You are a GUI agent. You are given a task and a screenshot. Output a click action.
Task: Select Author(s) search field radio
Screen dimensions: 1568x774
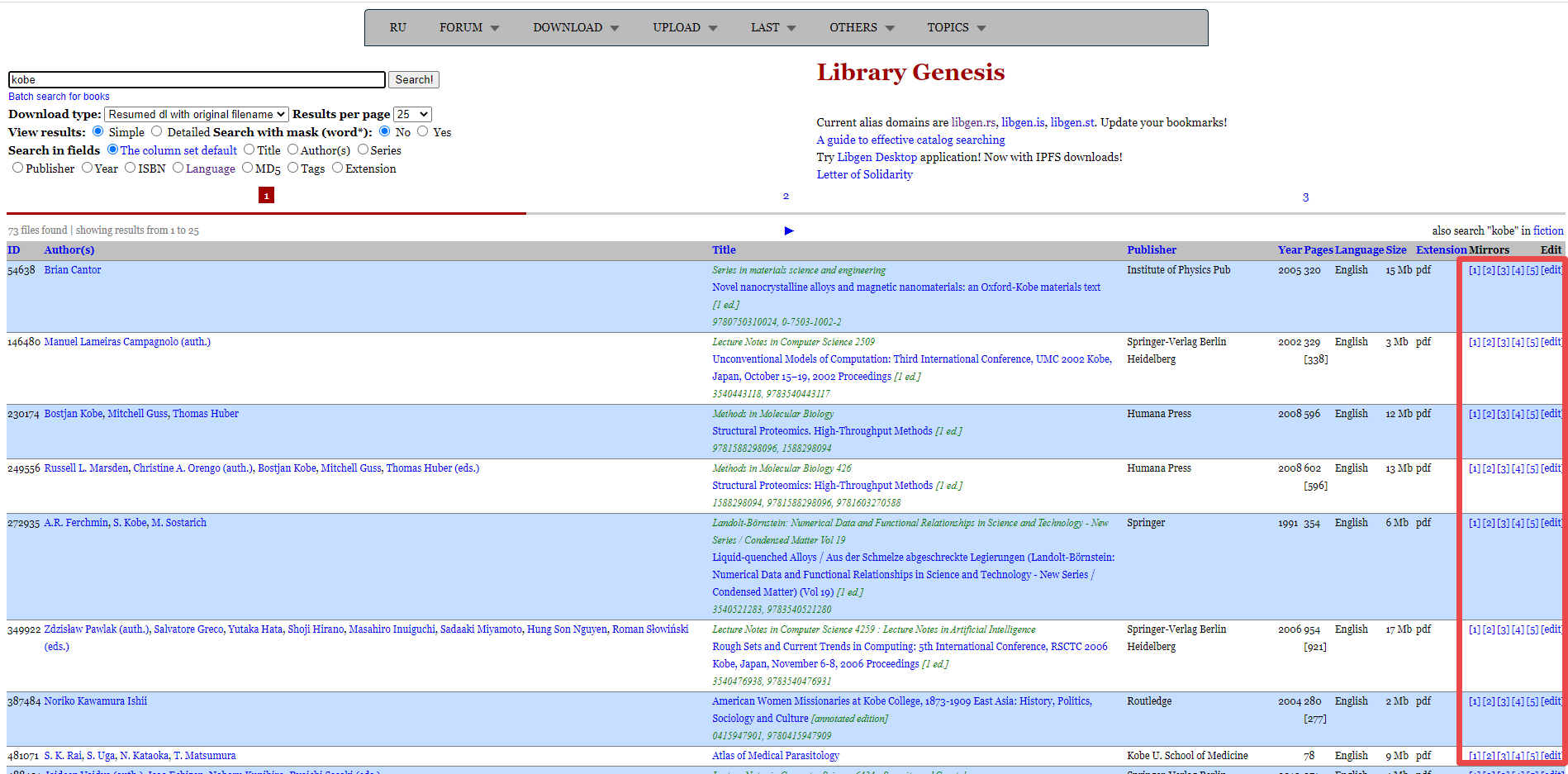[x=292, y=150]
